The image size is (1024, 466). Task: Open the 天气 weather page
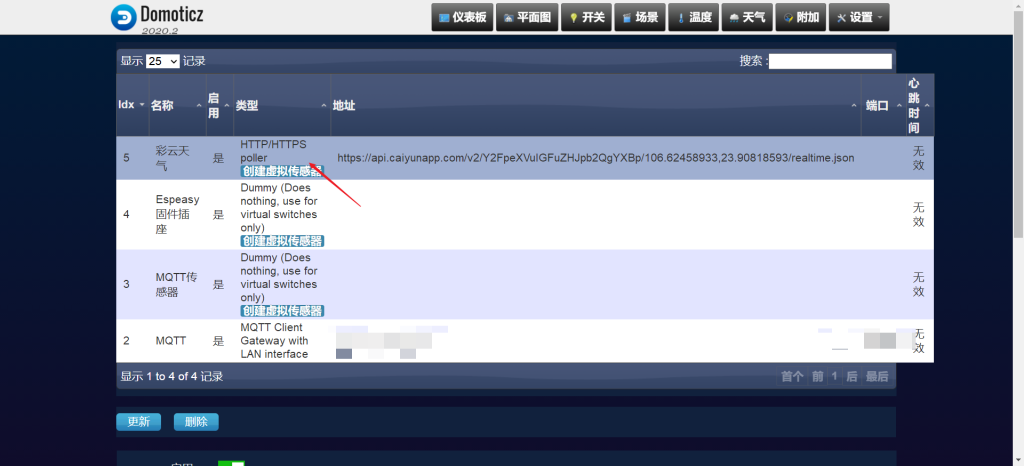tap(747, 17)
